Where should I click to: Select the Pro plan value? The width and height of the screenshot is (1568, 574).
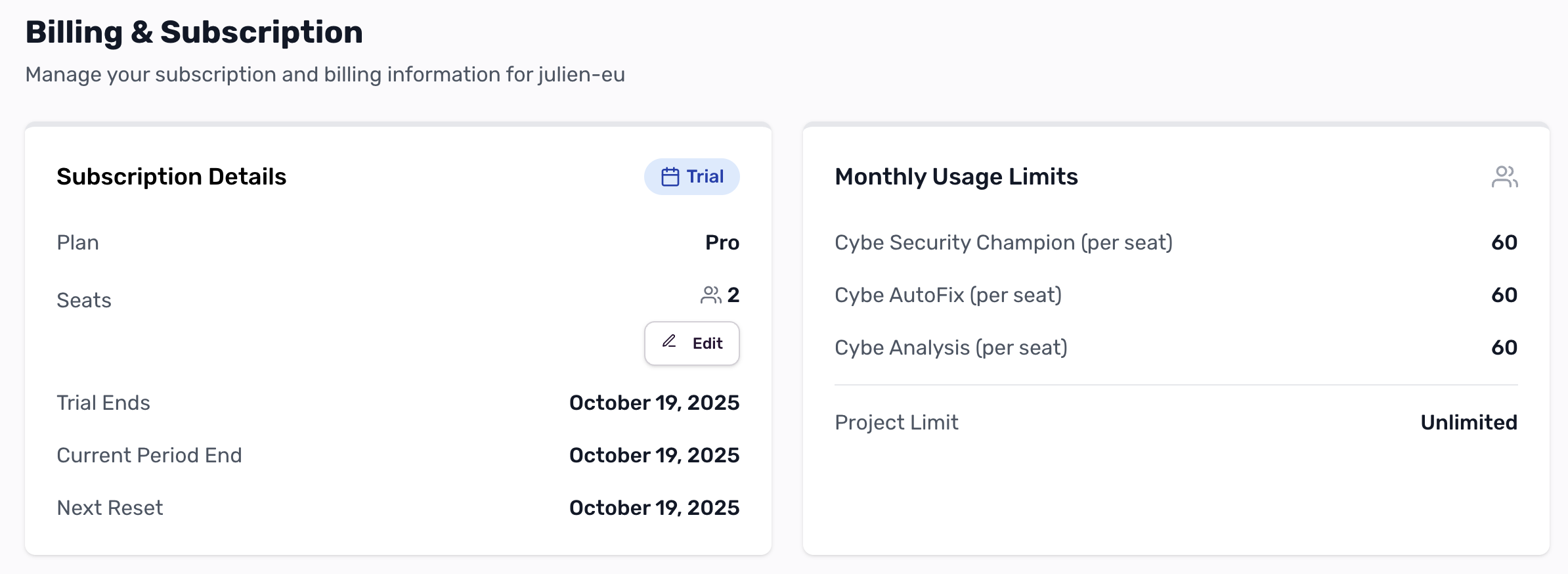(x=722, y=242)
